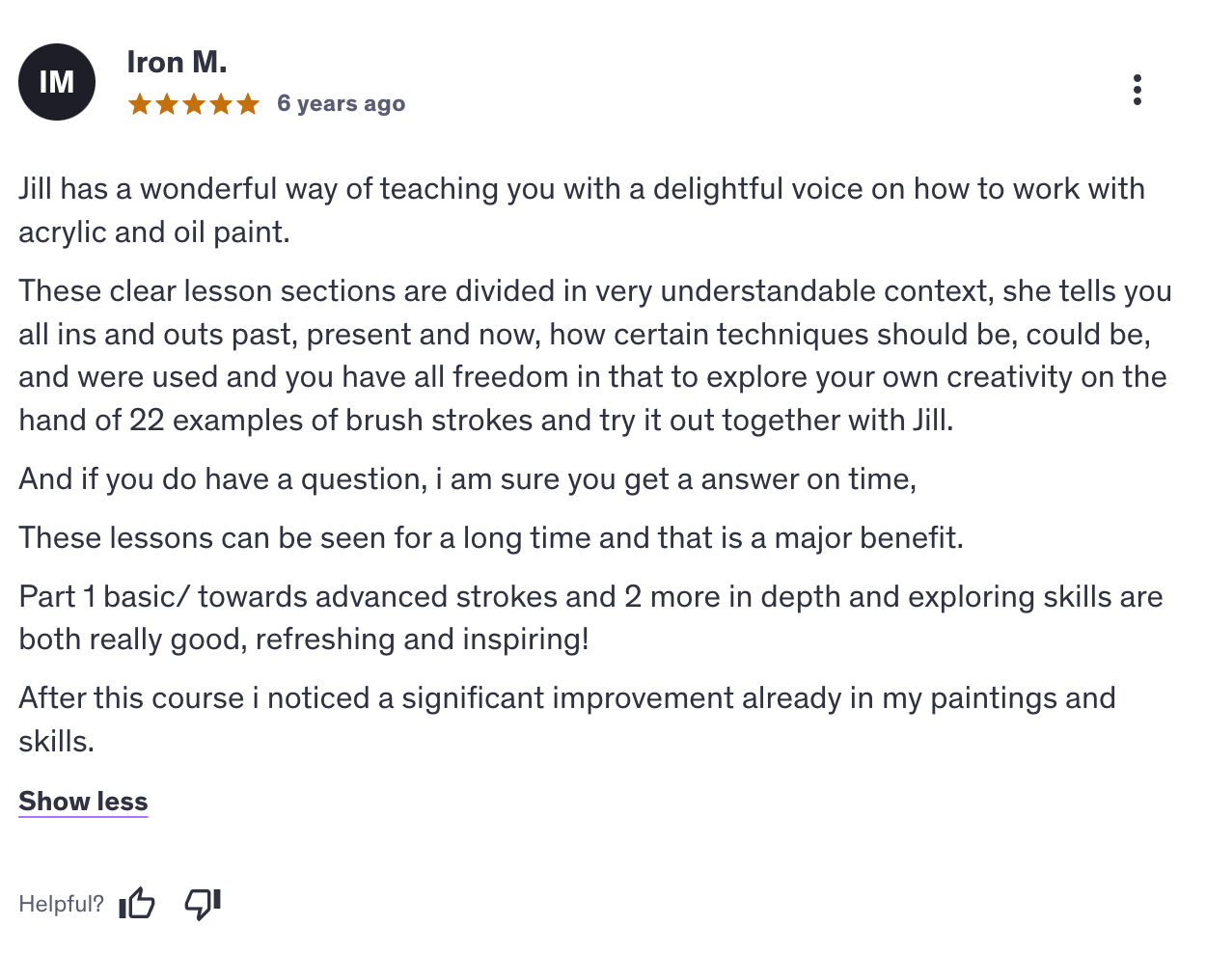The image size is (1206, 980).
Task: Click the "Helpful?" label
Action: 61,904
